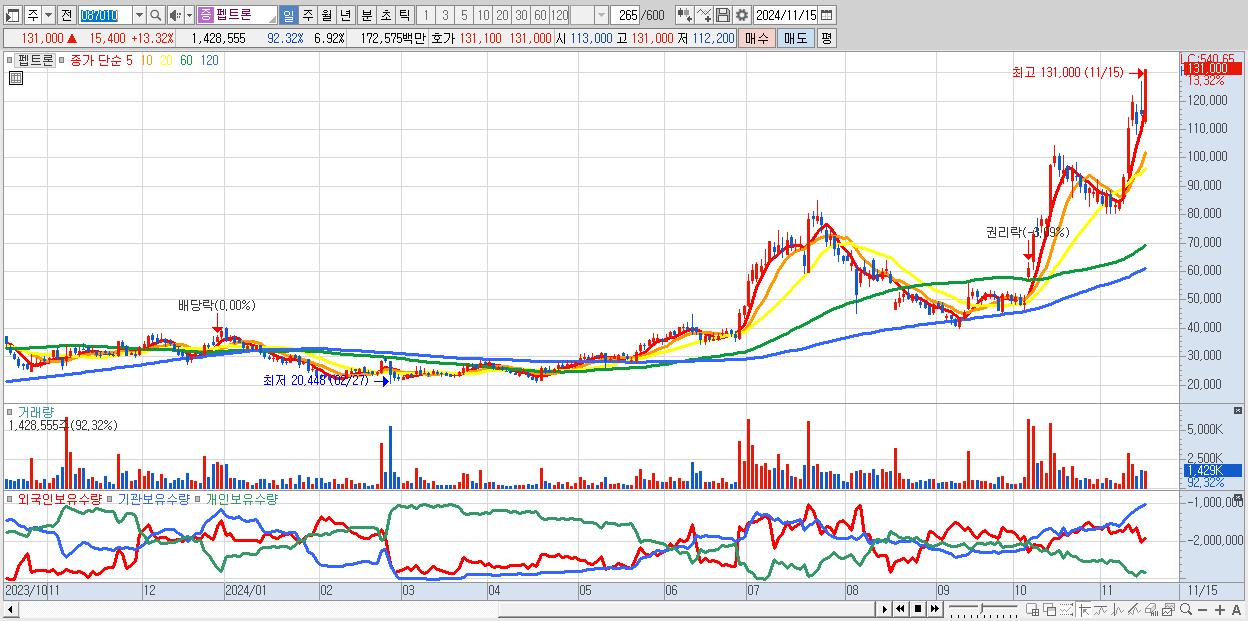Click the 펩트론 chart legend label
This screenshot has height=621, width=1248.
36,60
